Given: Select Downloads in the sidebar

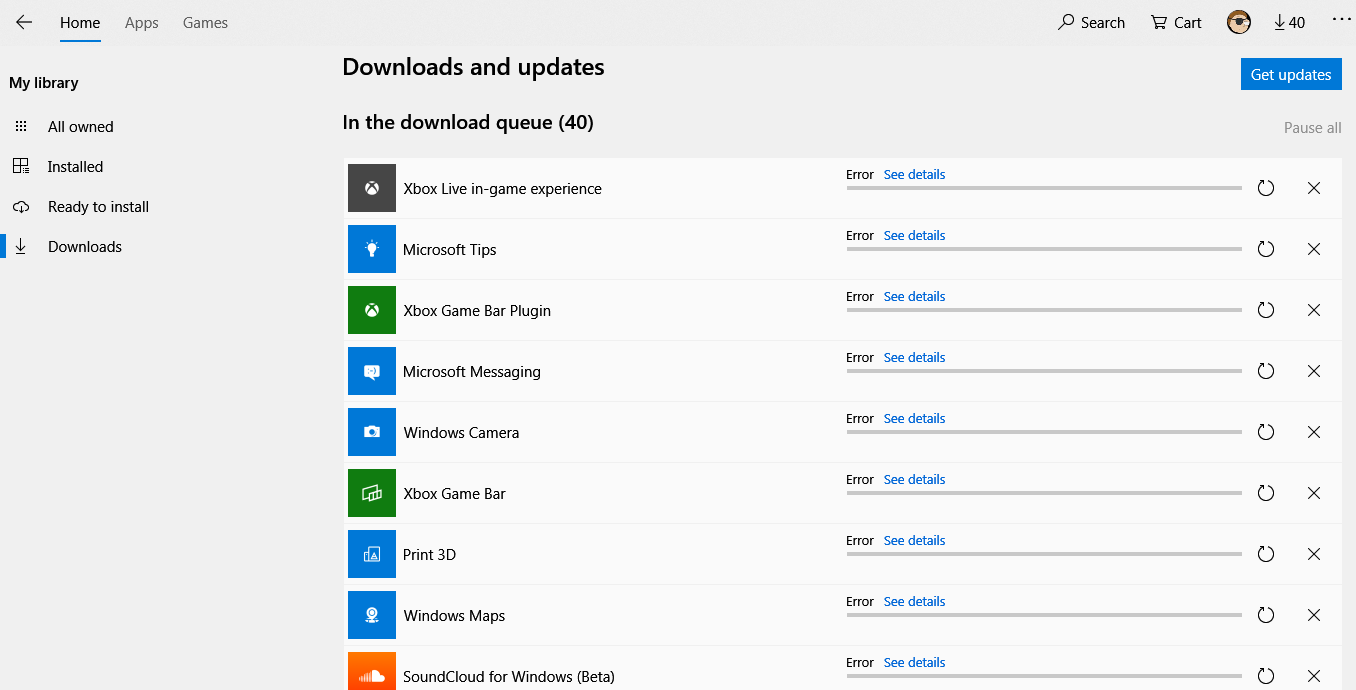Looking at the screenshot, I should (x=84, y=247).
